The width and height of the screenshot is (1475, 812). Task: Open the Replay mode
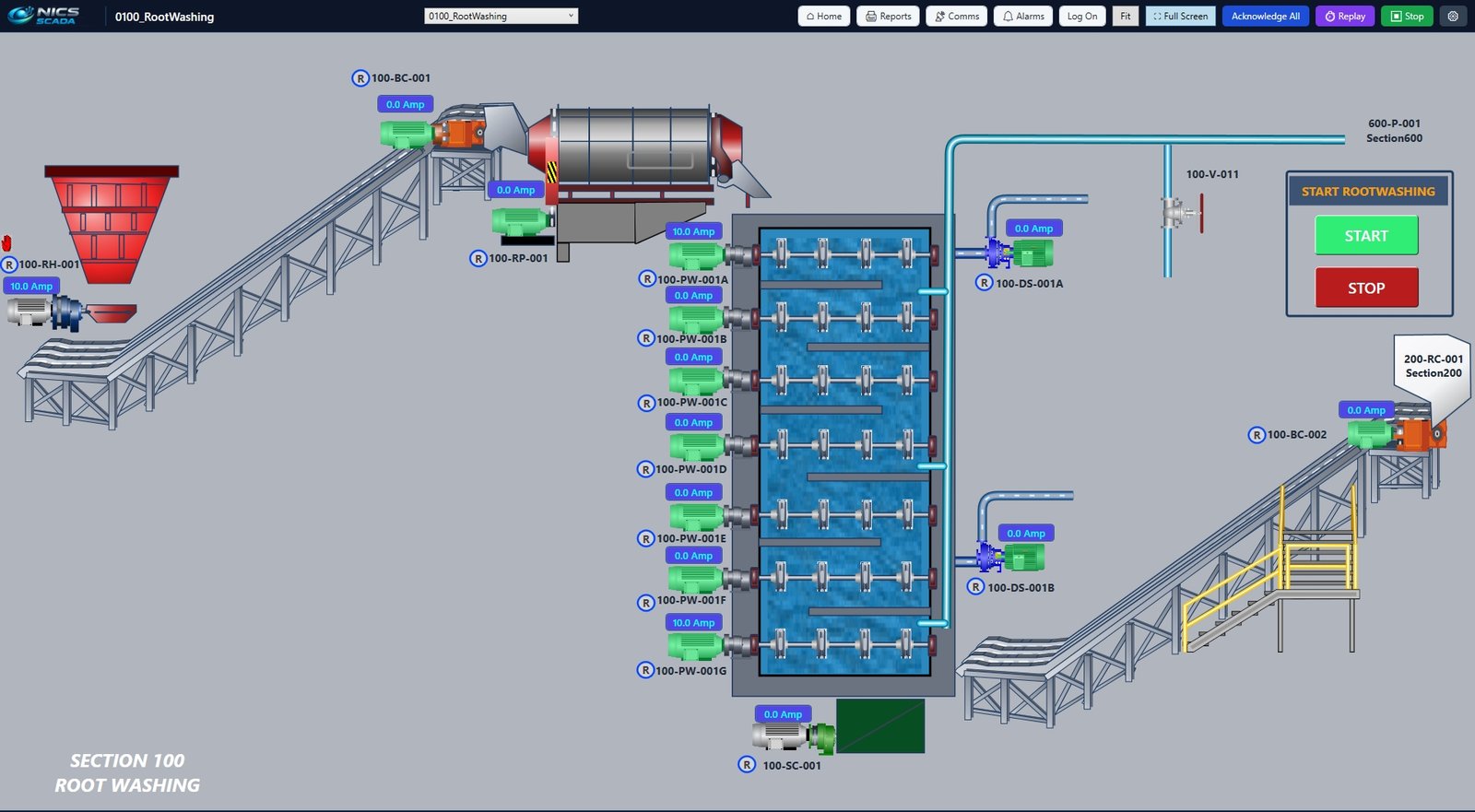point(1345,16)
